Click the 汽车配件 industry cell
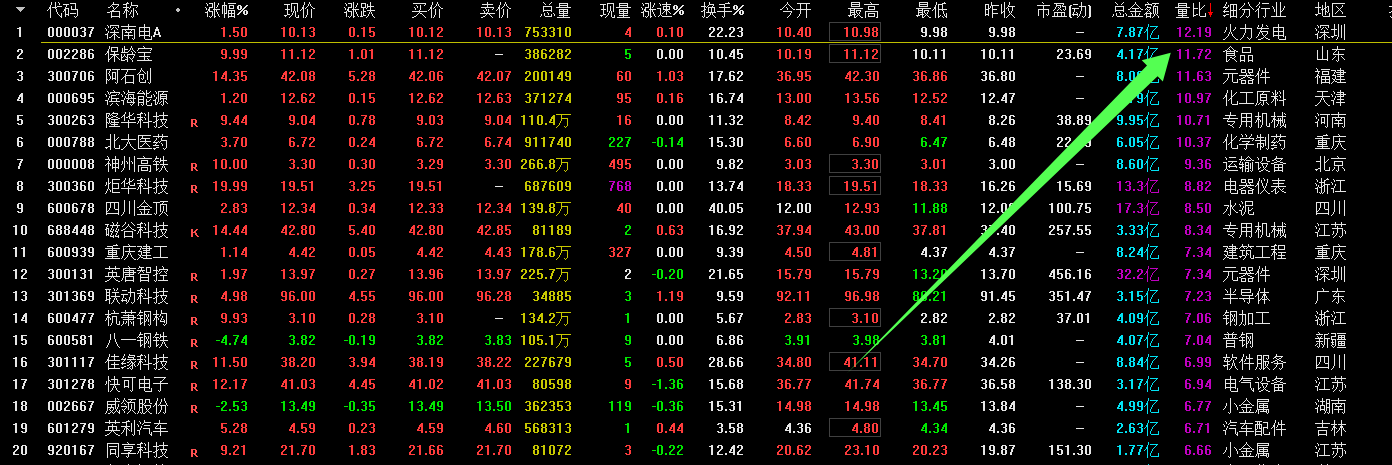The width and height of the screenshot is (1392, 465). point(1255,428)
